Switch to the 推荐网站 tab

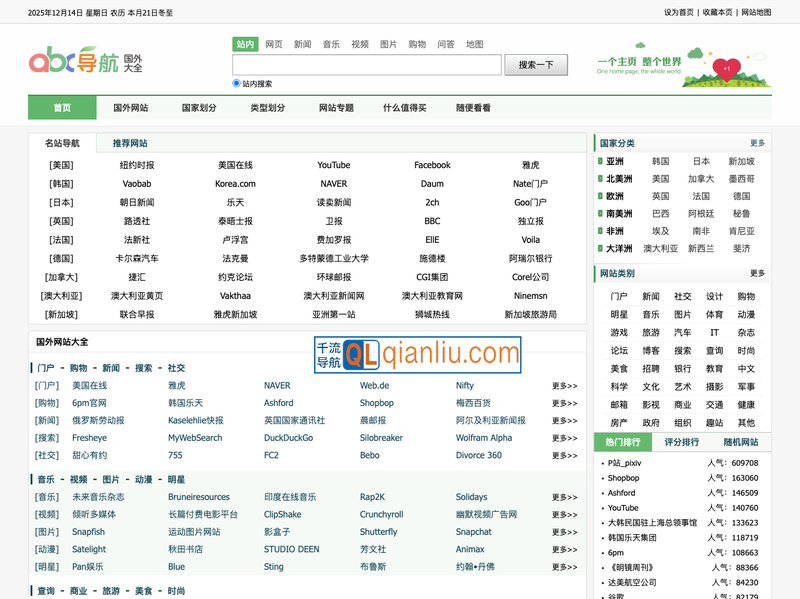(x=131, y=143)
